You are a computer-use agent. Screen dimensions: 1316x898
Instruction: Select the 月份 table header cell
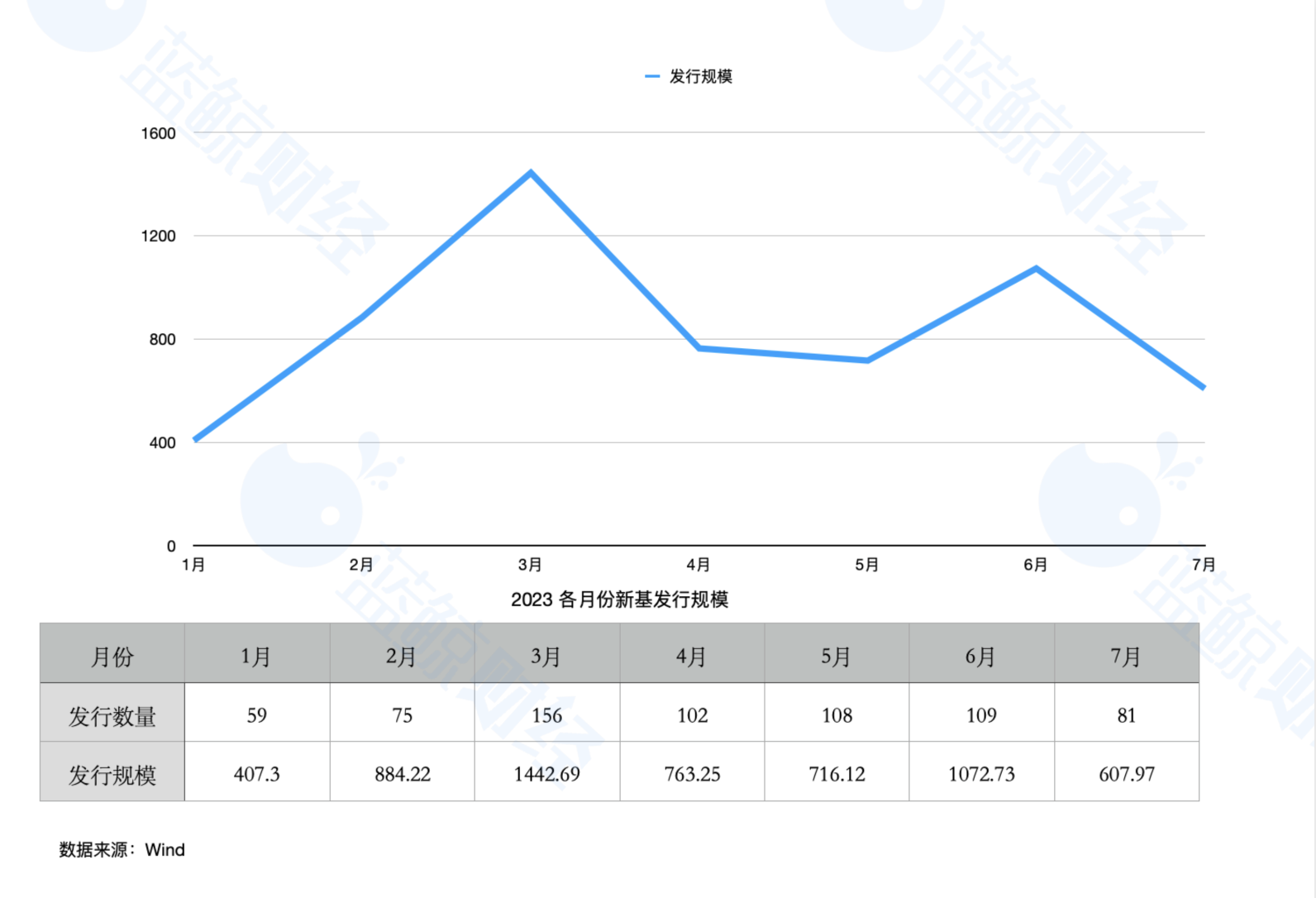point(112,657)
